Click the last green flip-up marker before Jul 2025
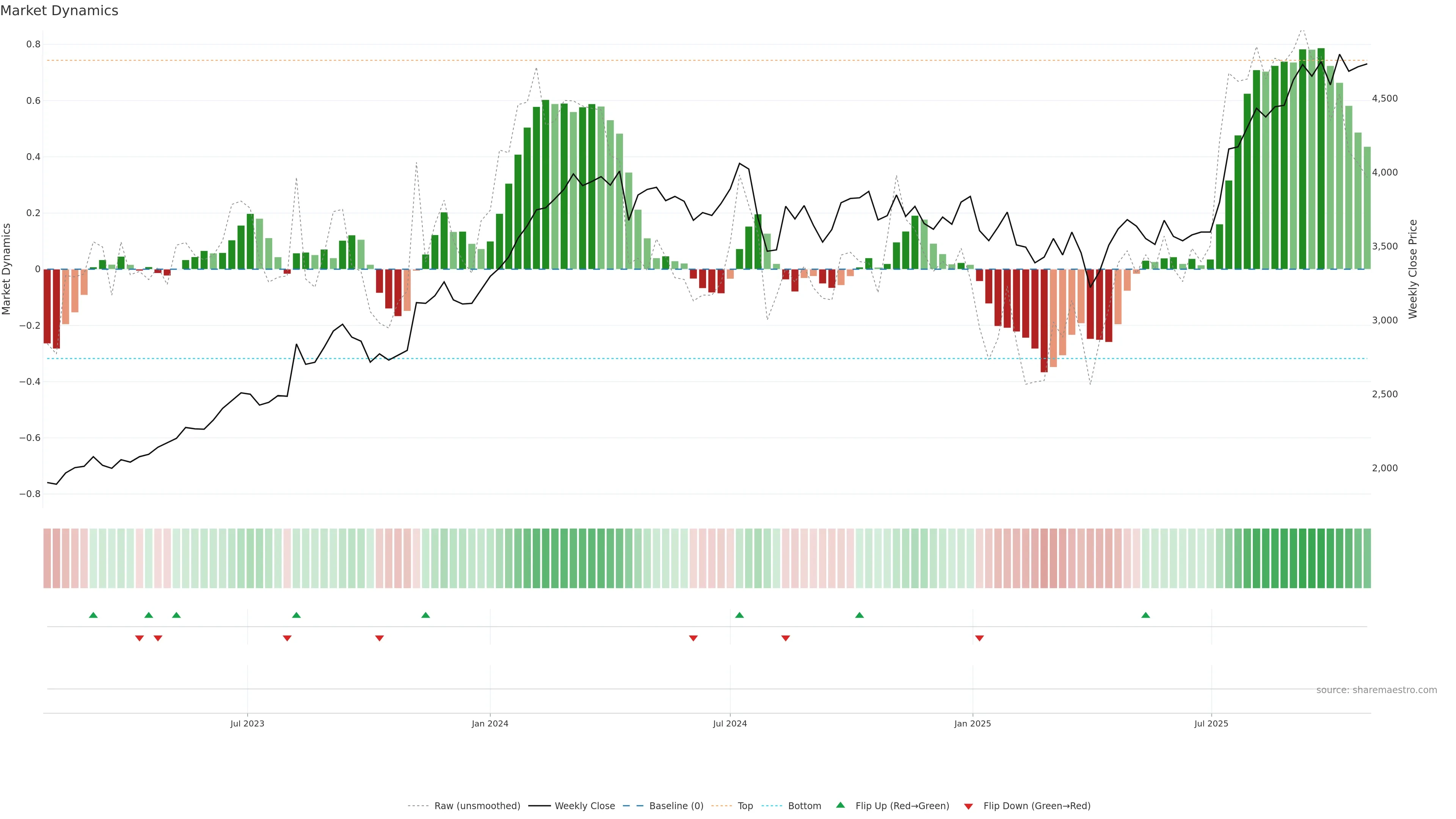This screenshot has width=1456, height=819. click(x=1145, y=615)
